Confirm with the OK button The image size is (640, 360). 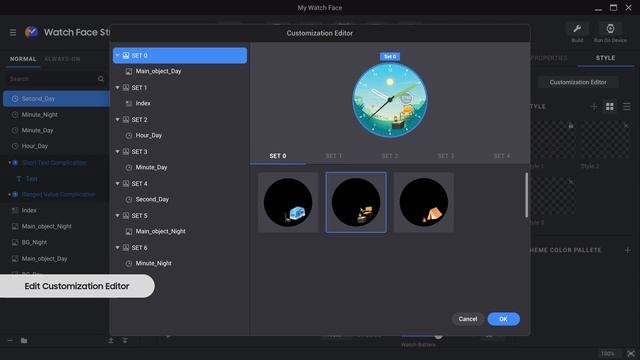[x=503, y=319]
